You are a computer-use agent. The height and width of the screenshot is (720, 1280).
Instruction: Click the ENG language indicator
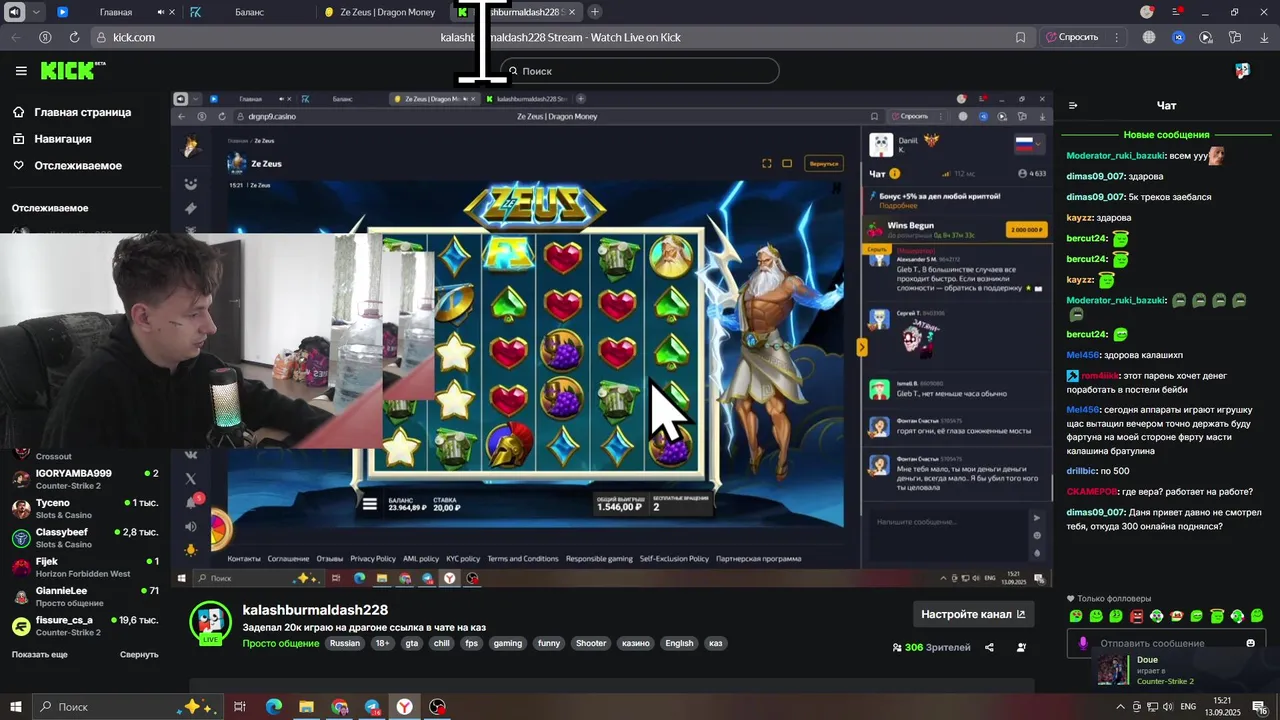pos(1188,707)
